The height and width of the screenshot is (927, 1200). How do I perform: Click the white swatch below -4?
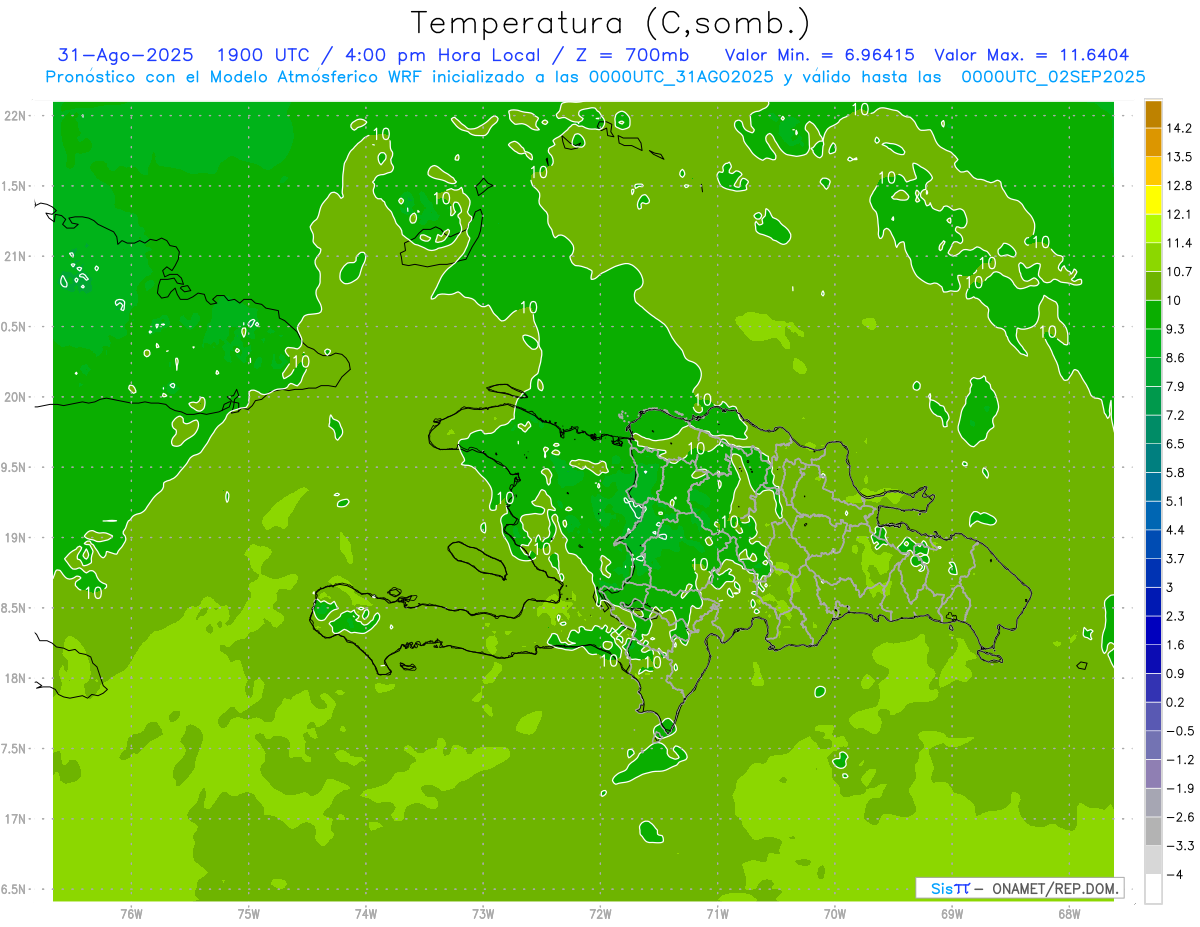tap(1153, 889)
